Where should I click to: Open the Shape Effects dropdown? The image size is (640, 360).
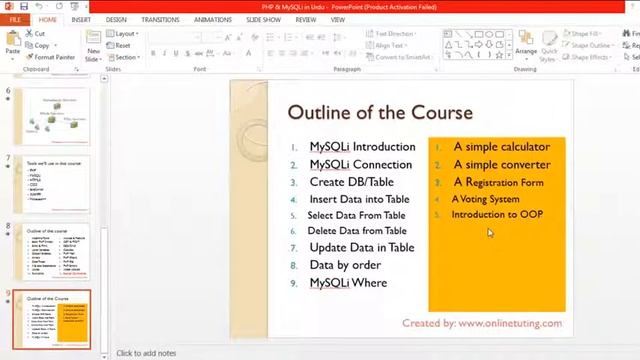[x=587, y=57]
